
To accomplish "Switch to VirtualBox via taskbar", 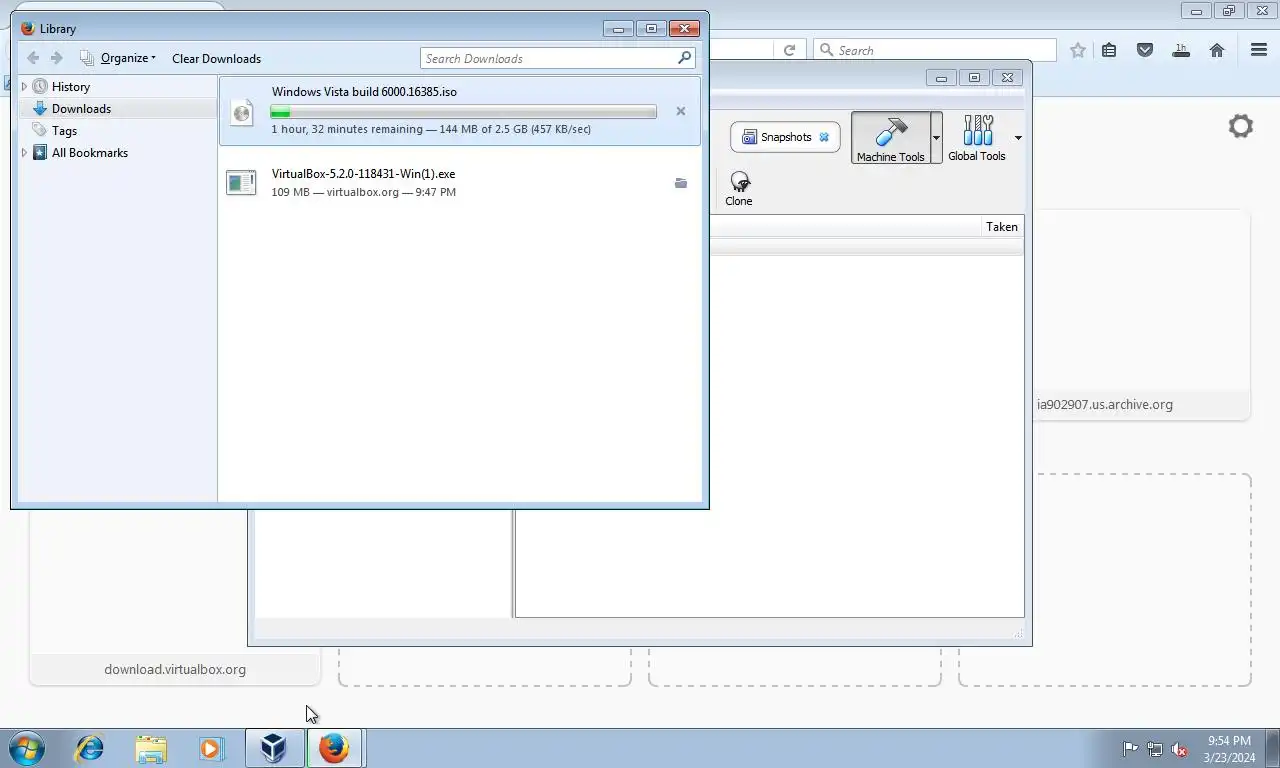I will [274, 748].
